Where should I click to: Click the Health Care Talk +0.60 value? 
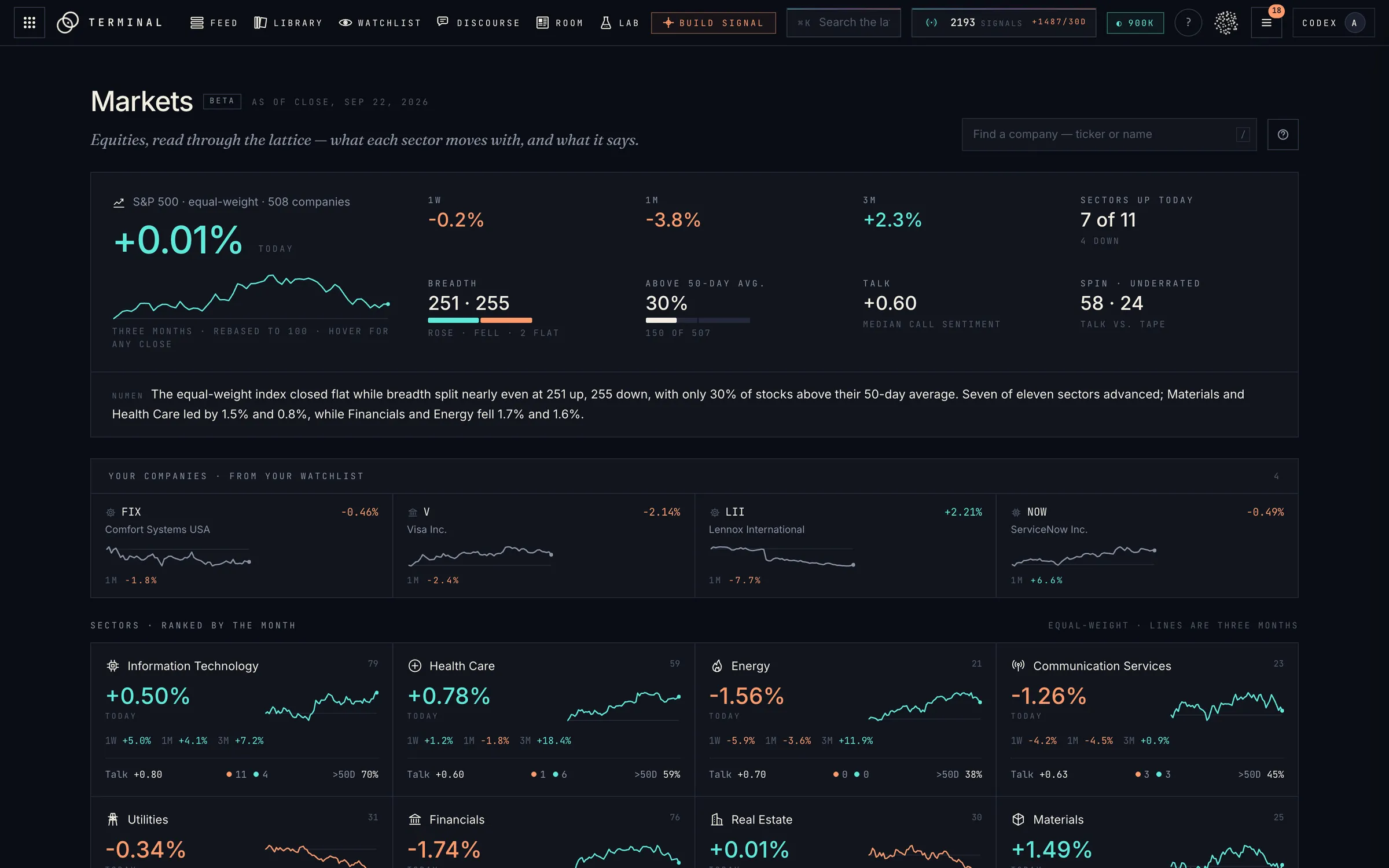435,774
